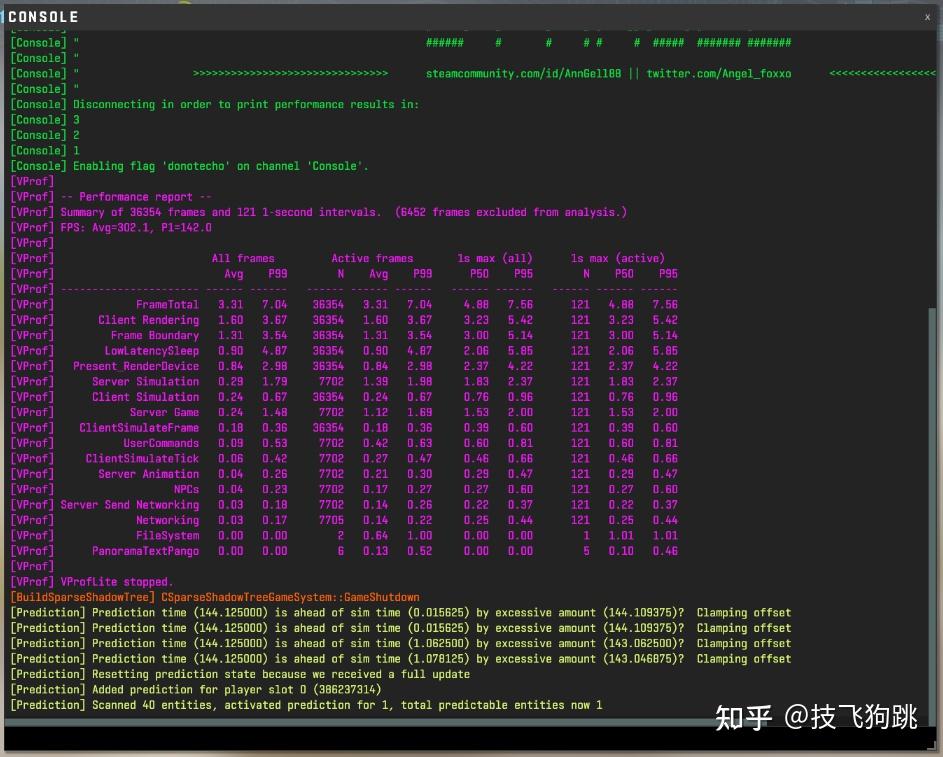Click the CONSOLE window title
The height and width of the screenshot is (757, 943).
pyautogui.click(x=43, y=17)
